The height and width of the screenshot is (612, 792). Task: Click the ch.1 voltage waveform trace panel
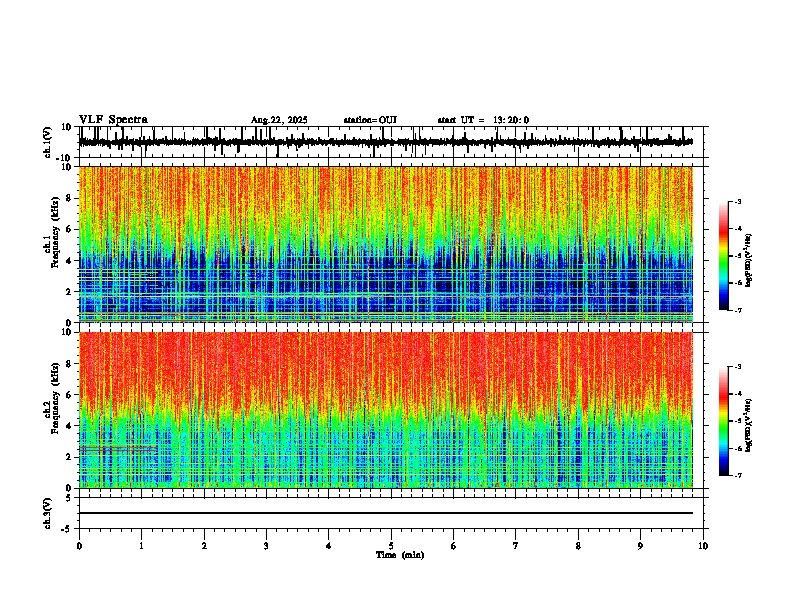[391, 142]
